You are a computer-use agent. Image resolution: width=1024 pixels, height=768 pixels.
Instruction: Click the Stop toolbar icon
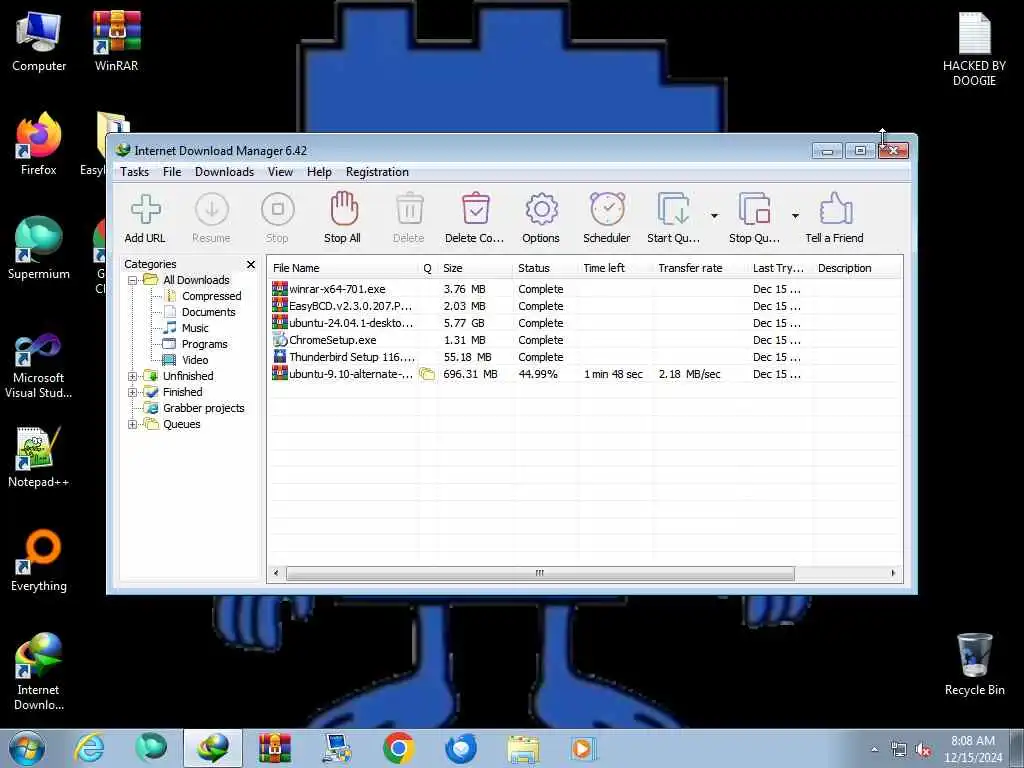278,210
